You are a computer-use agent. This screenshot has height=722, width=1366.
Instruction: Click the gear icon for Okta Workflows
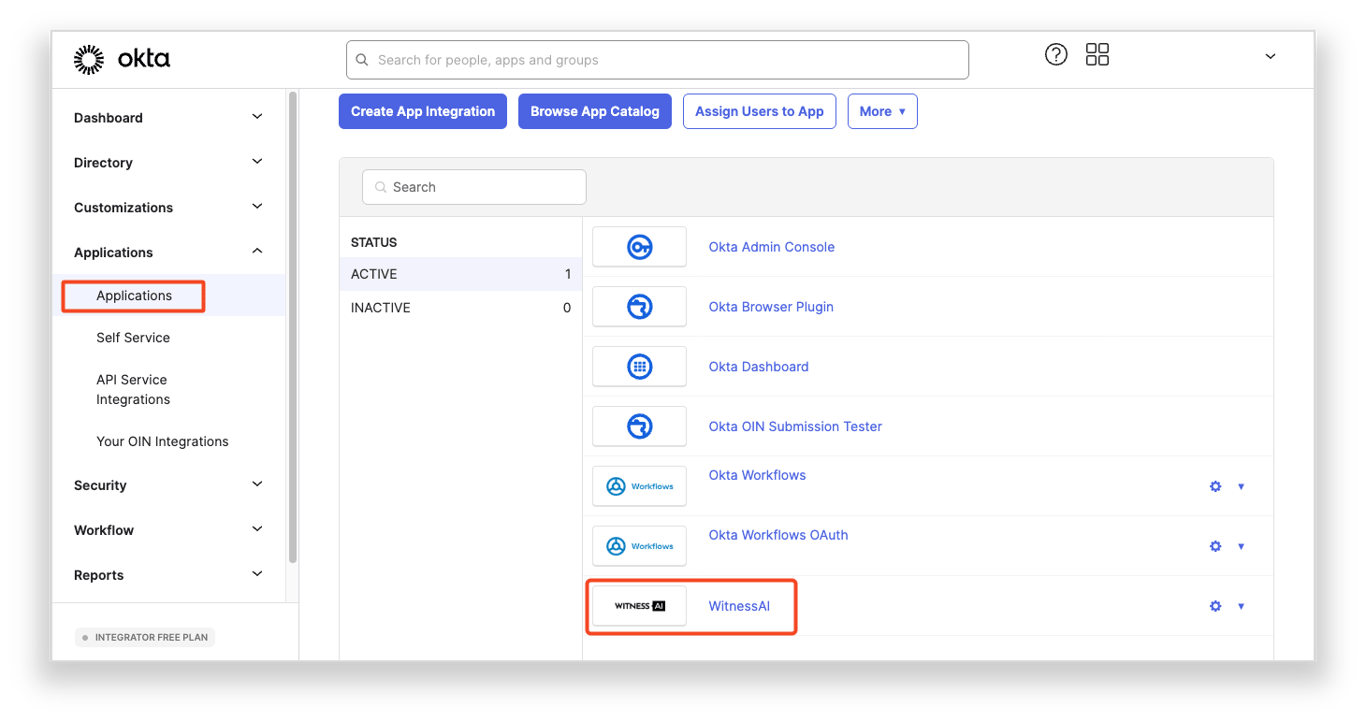[1215, 486]
